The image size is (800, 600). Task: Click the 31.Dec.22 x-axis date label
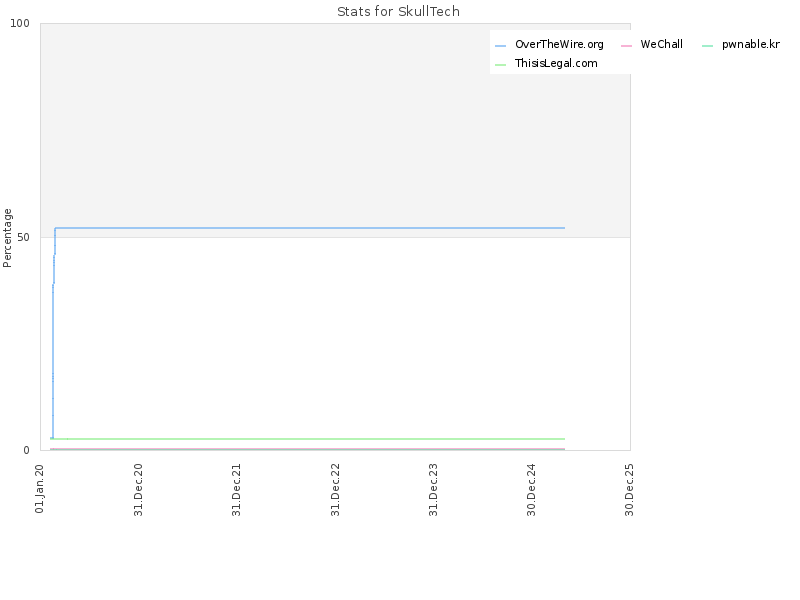[335, 490]
